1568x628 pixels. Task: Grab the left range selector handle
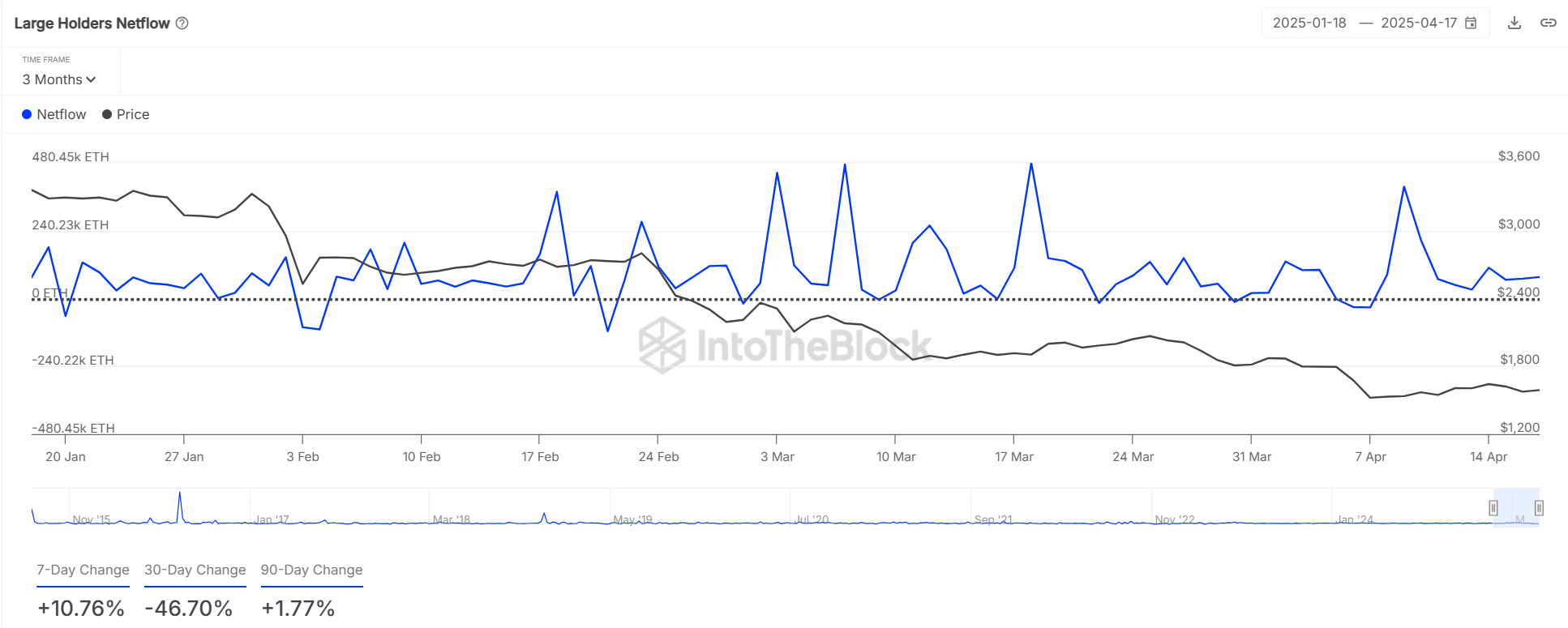pyautogui.click(x=1493, y=508)
